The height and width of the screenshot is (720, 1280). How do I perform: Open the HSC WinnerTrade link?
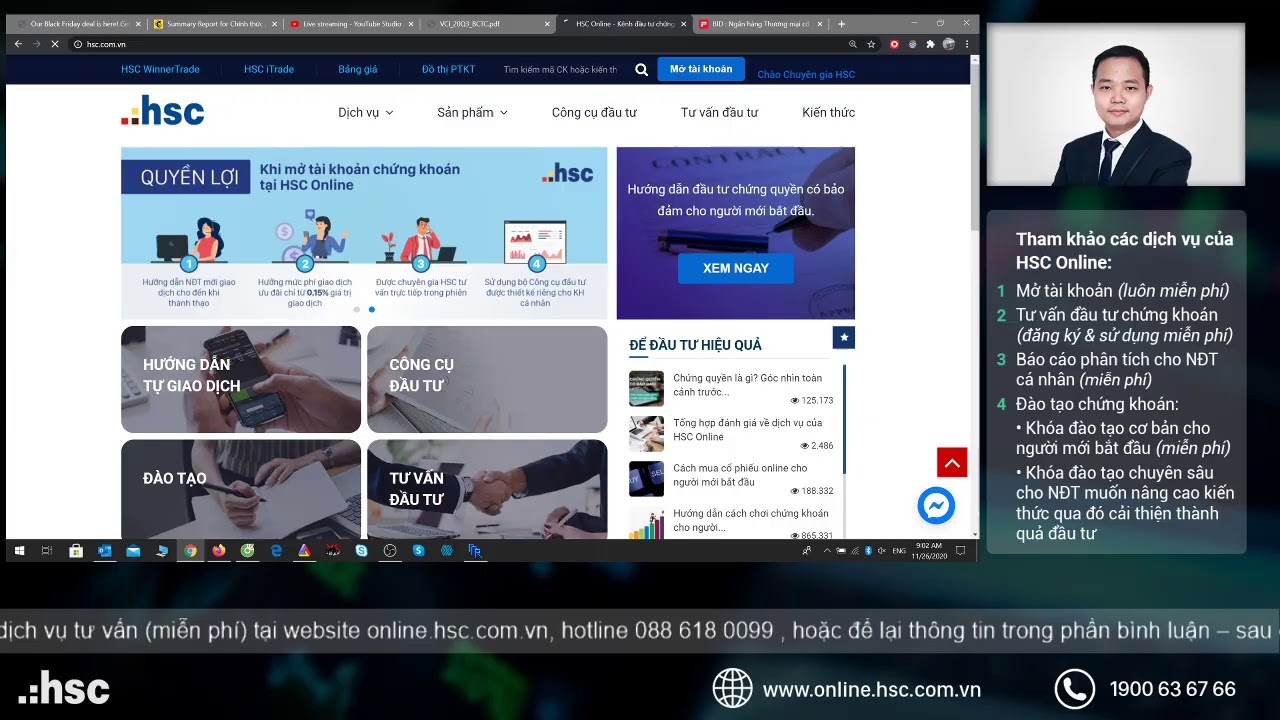tap(160, 70)
